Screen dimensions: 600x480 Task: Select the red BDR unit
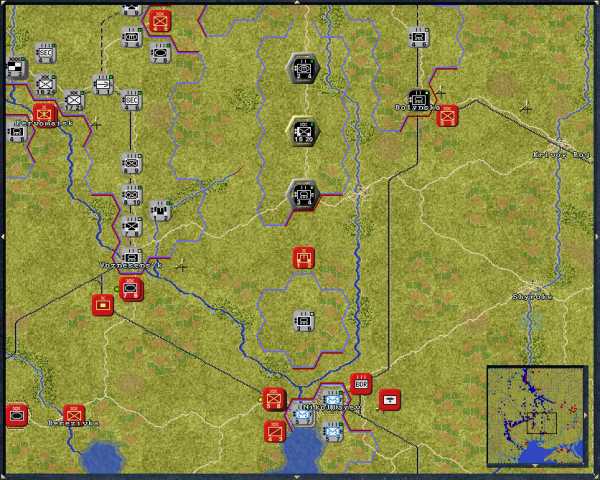[x=361, y=384]
